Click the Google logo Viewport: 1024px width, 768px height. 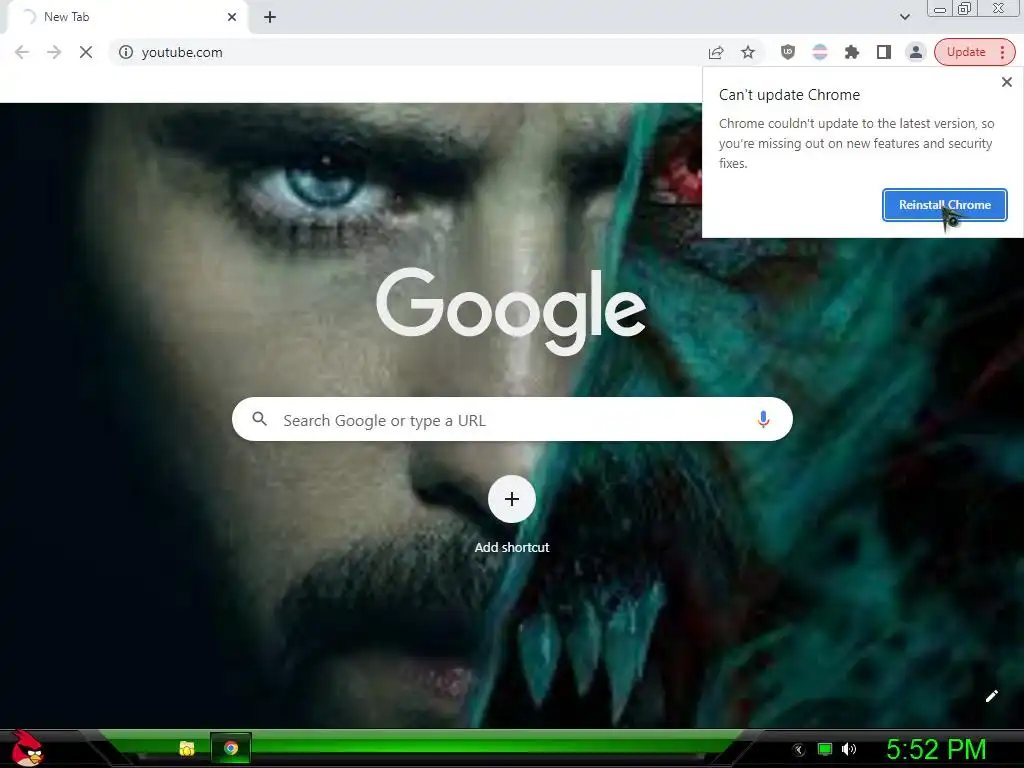point(511,311)
